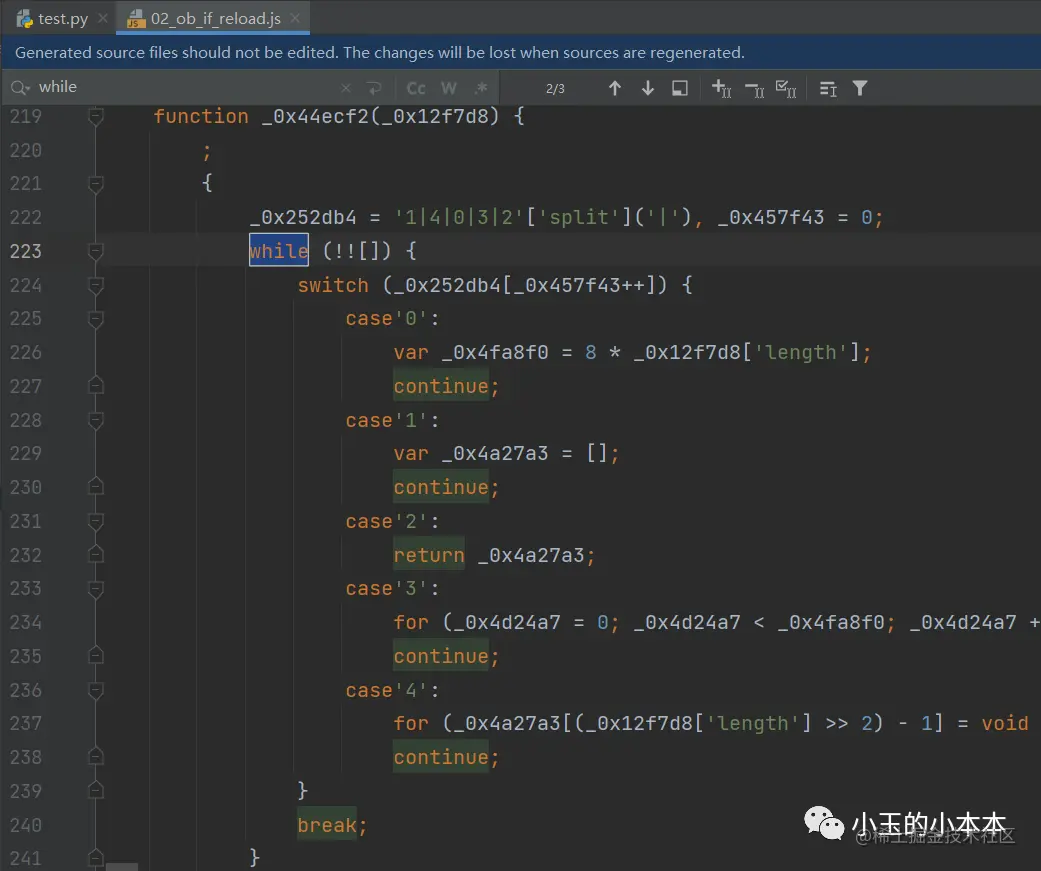Click the '1|4|0|3|2' string literal
Screen dimensions: 1041x871
tap(459, 217)
